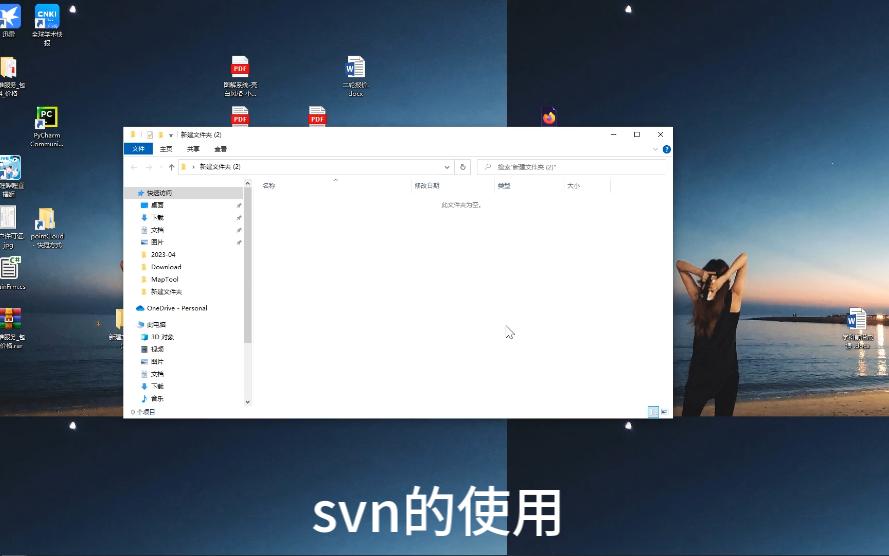Select the Word docx file on the desktop top row
The width and height of the screenshot is (889, 556).
tap(355, 76)
